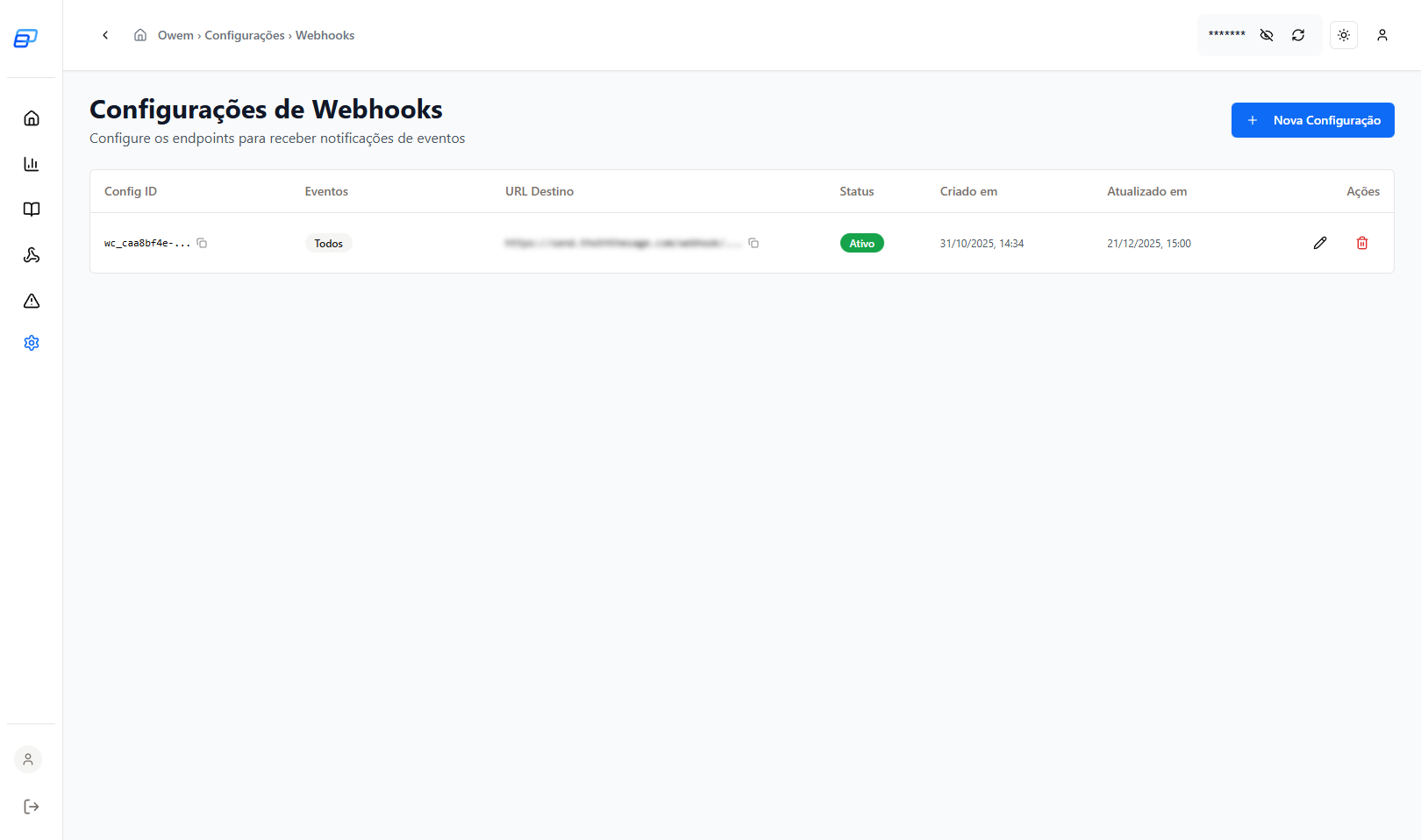1421x840 pixels.
Task: Click the Todos events badge
Action: 328,243
